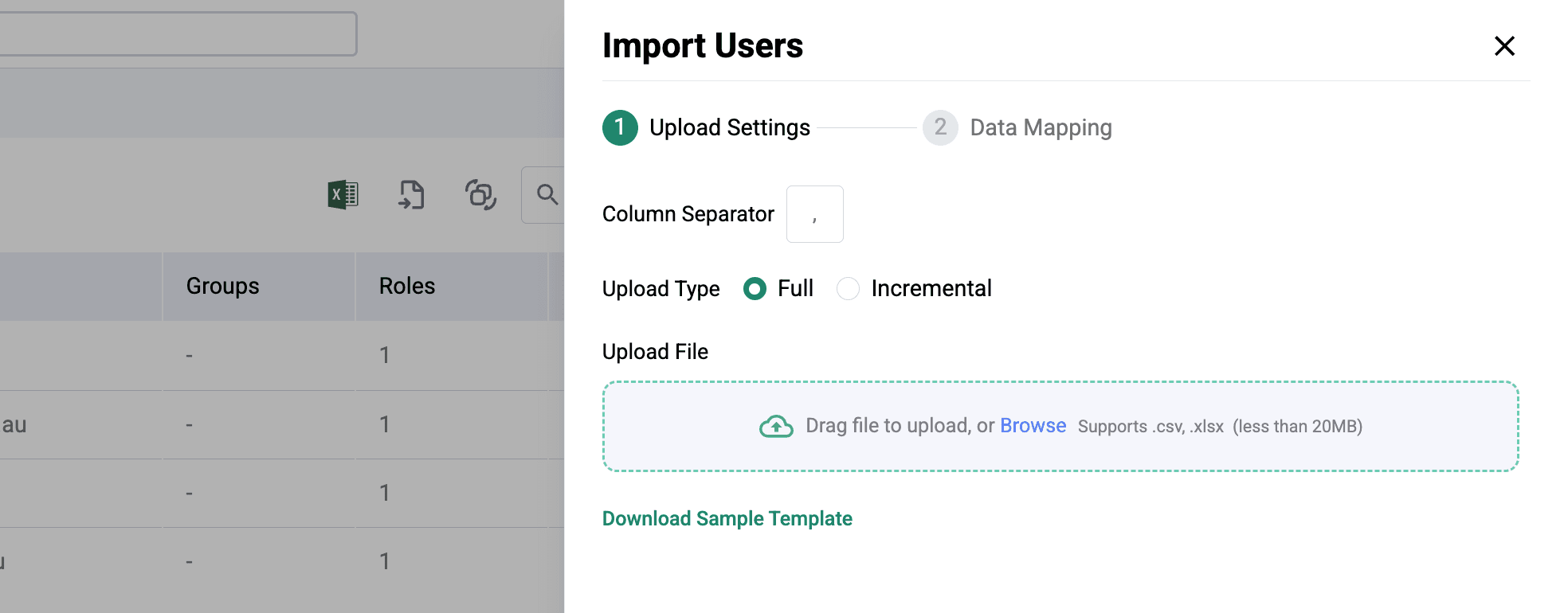The width and height of the screenshot is (1568, 613).
Task: Click the top-left search input box
Action: coord(178,33)
